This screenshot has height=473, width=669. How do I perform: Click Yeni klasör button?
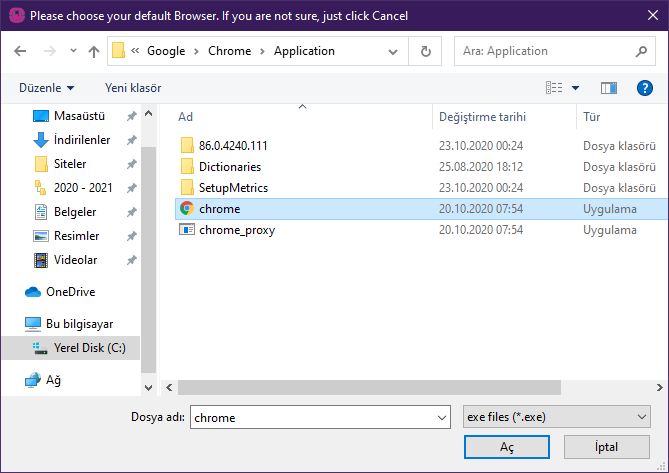[x=133, y=88]
